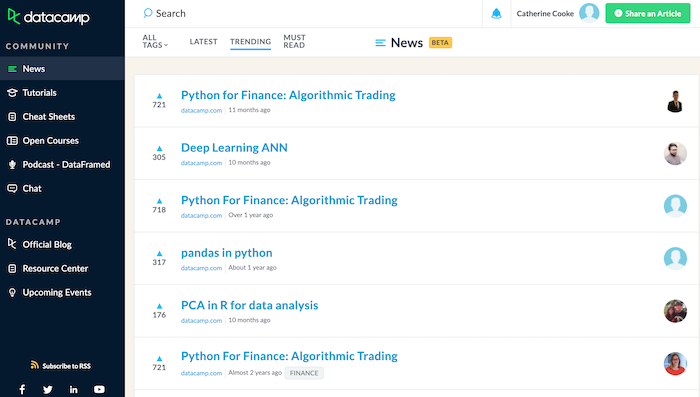Open author avatar for Finance-tagged article
The image size is (700, 397).
pyautogui.click(x=675, y=364)
